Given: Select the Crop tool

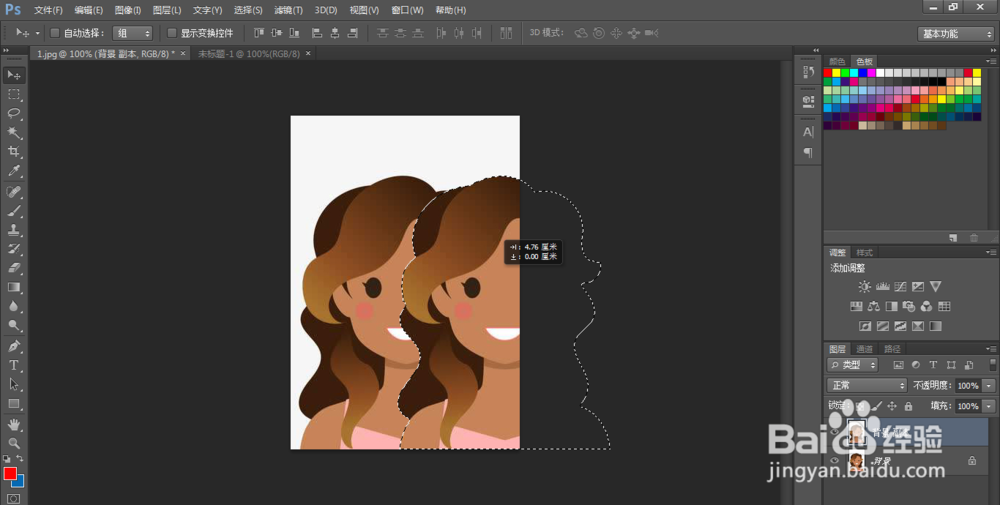Looking at the screenshot, I should click(x=13, y=152).
